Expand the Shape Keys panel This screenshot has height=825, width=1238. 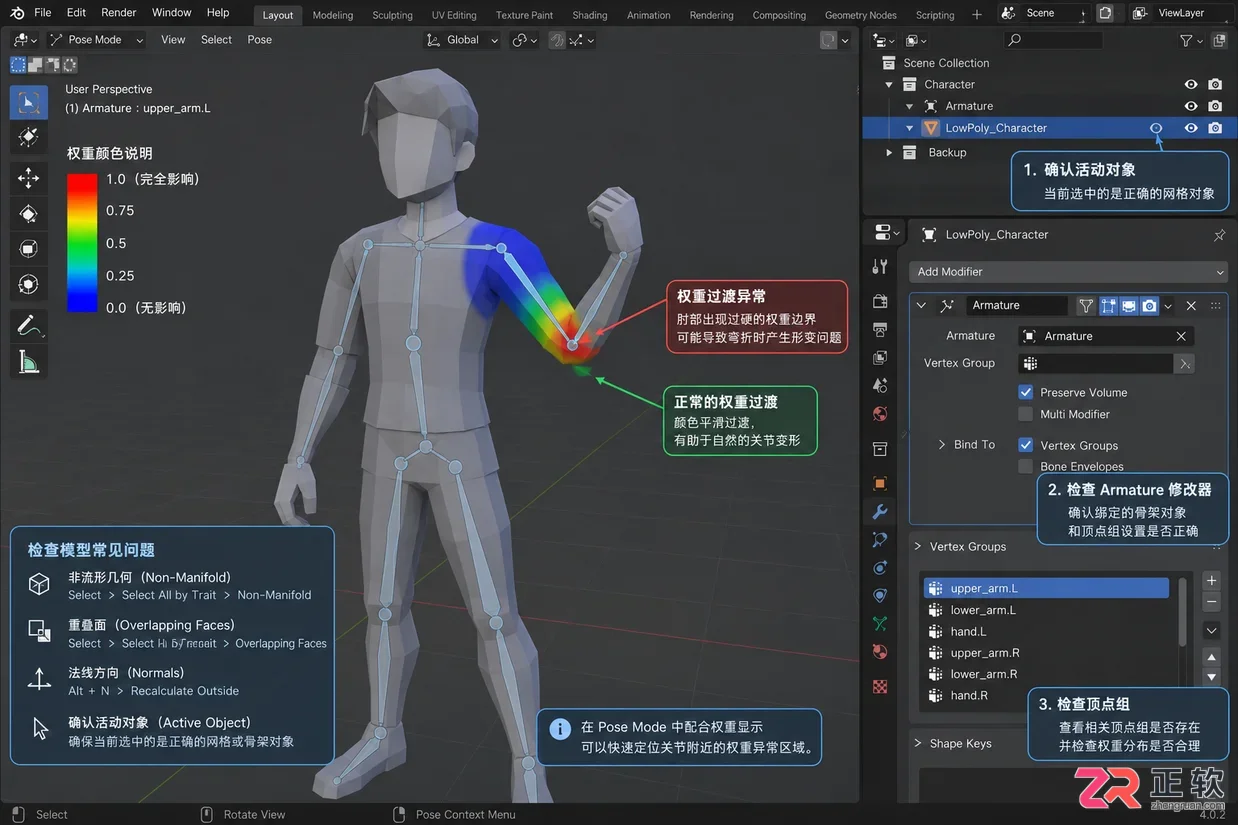coord(918,743)
